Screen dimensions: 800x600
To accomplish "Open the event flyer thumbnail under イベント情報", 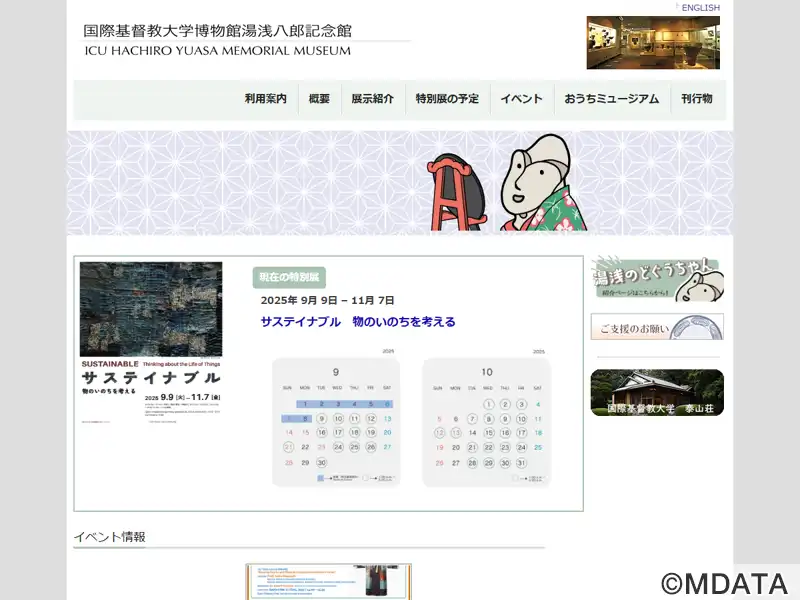I will click(x=328, y=581).
